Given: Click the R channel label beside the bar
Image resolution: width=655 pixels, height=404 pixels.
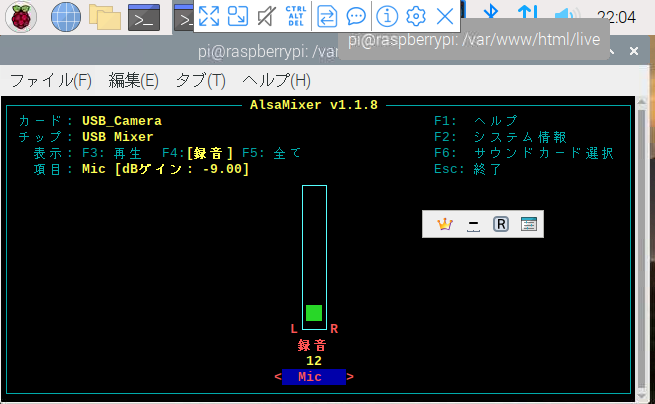Looking at the screenshot, I should point(334,329).
